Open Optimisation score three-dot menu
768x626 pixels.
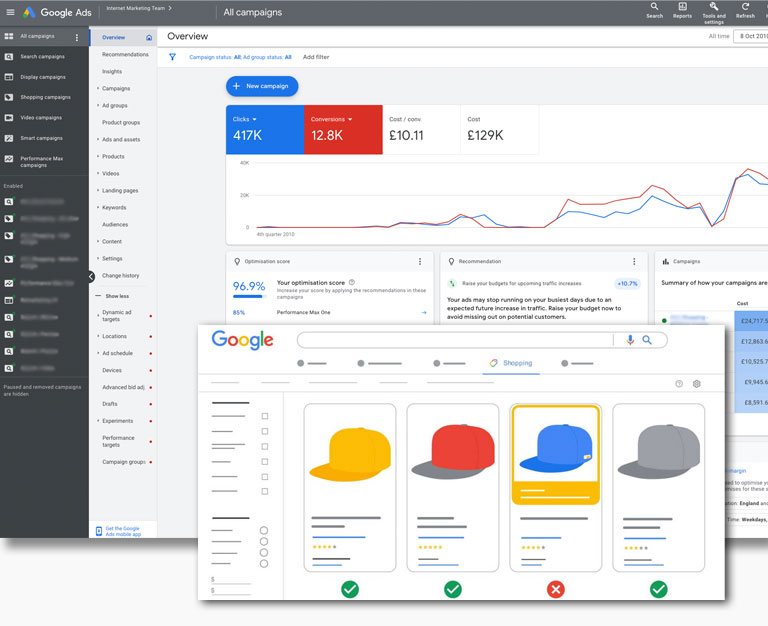pos(420,261)
